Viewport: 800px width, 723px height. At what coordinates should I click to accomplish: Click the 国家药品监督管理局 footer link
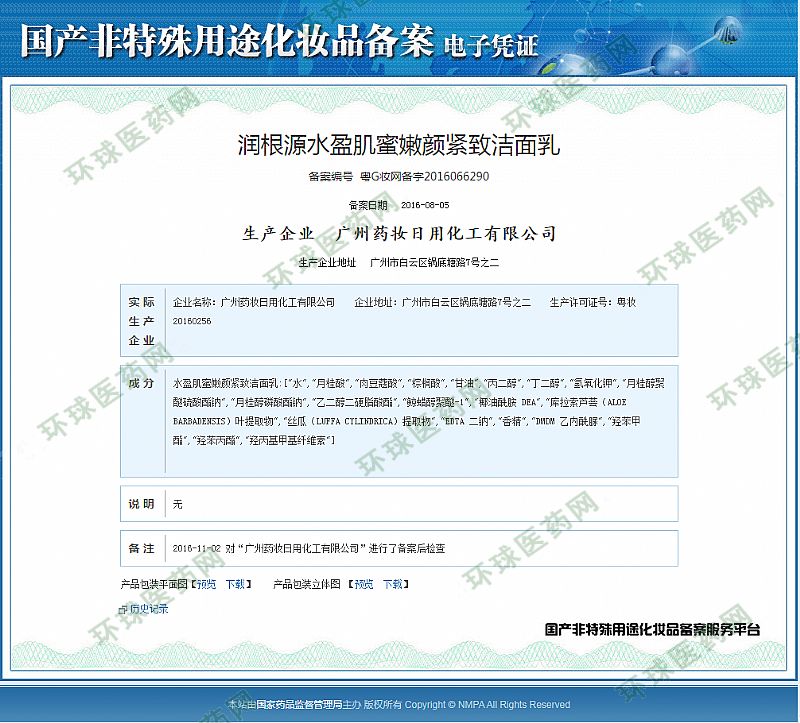pos(300,705)
